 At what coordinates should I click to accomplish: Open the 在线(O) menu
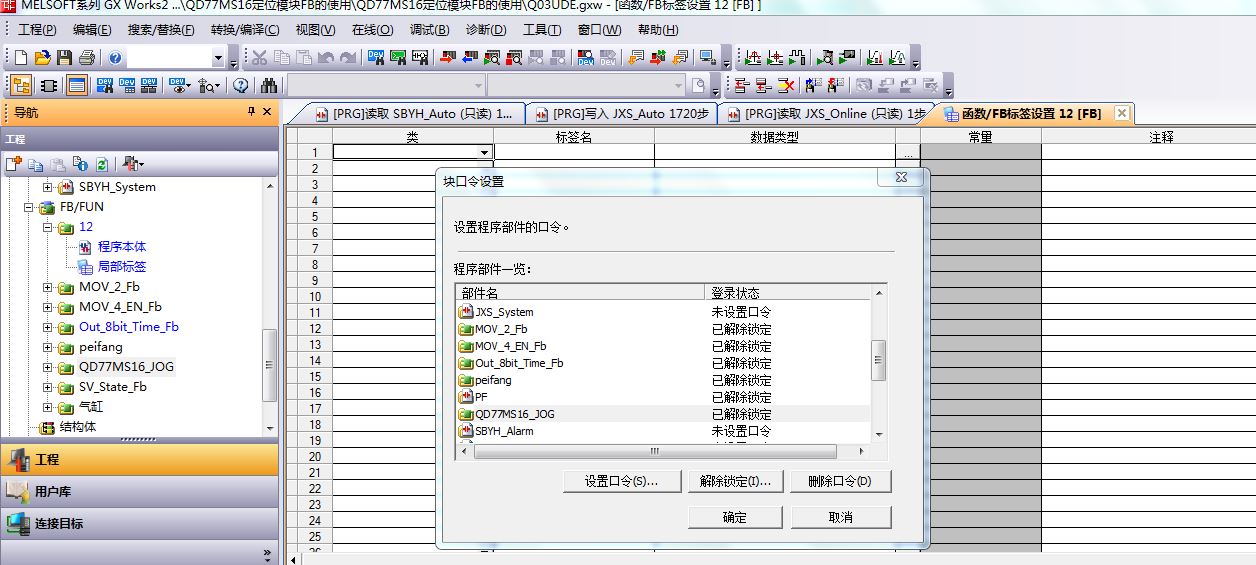pos(372,30)
